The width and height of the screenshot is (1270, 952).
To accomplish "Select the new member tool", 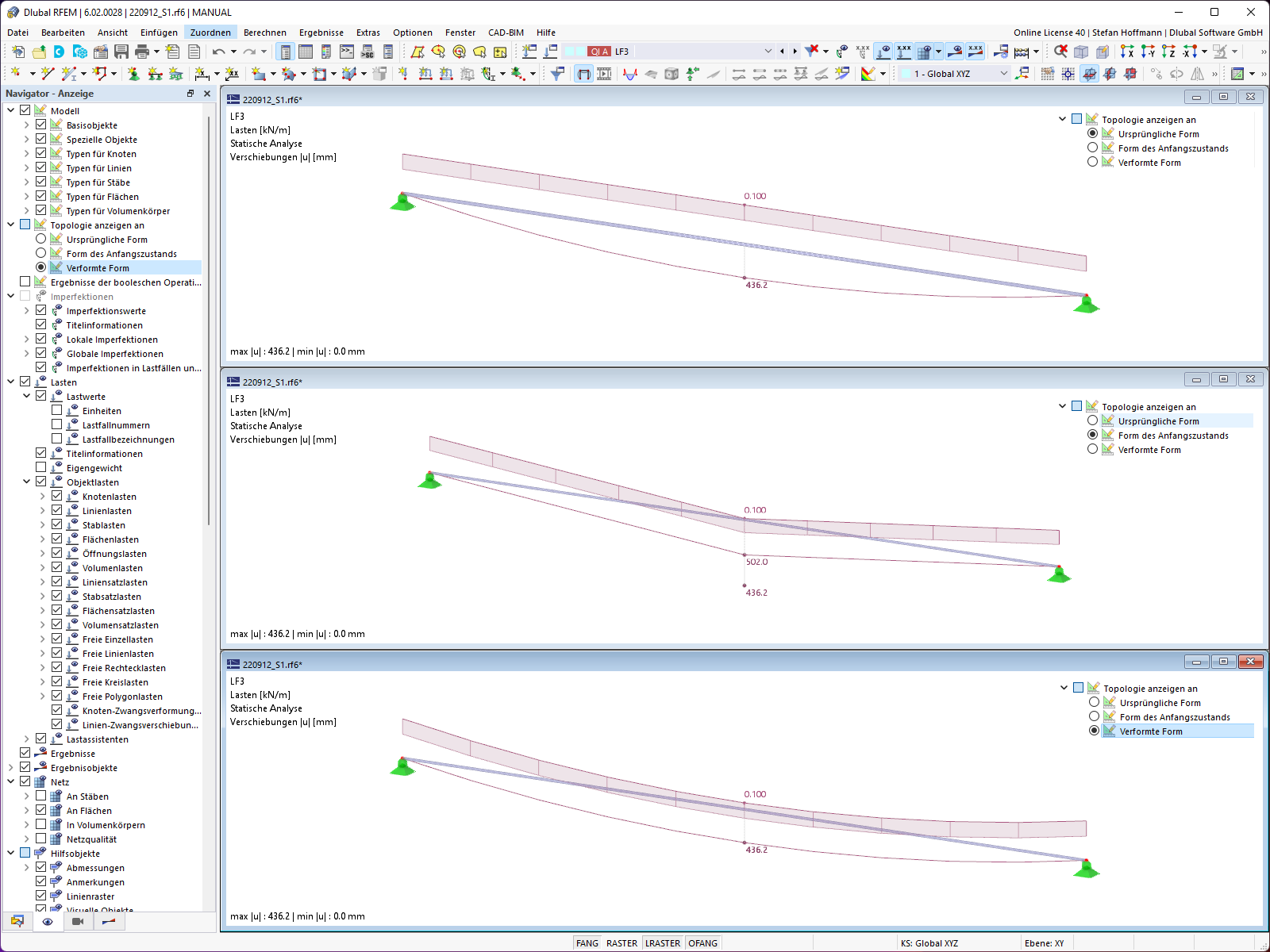I will [x=68, y=74].
